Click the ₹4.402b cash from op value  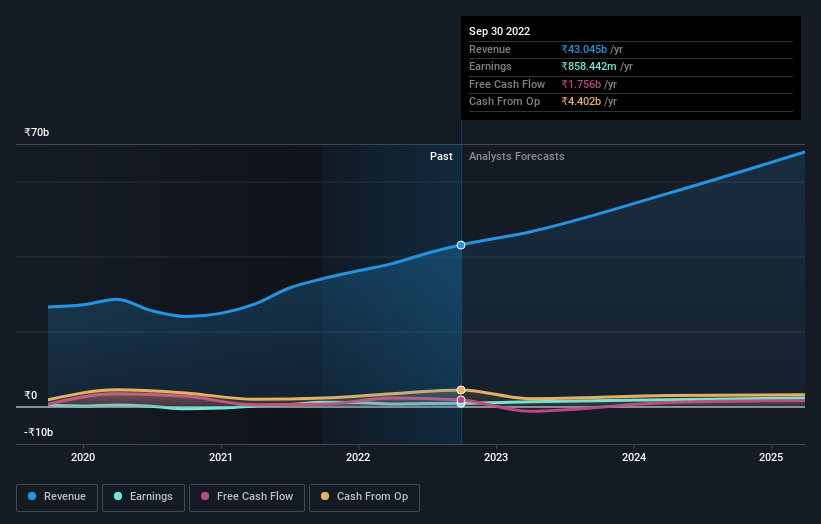581,102
